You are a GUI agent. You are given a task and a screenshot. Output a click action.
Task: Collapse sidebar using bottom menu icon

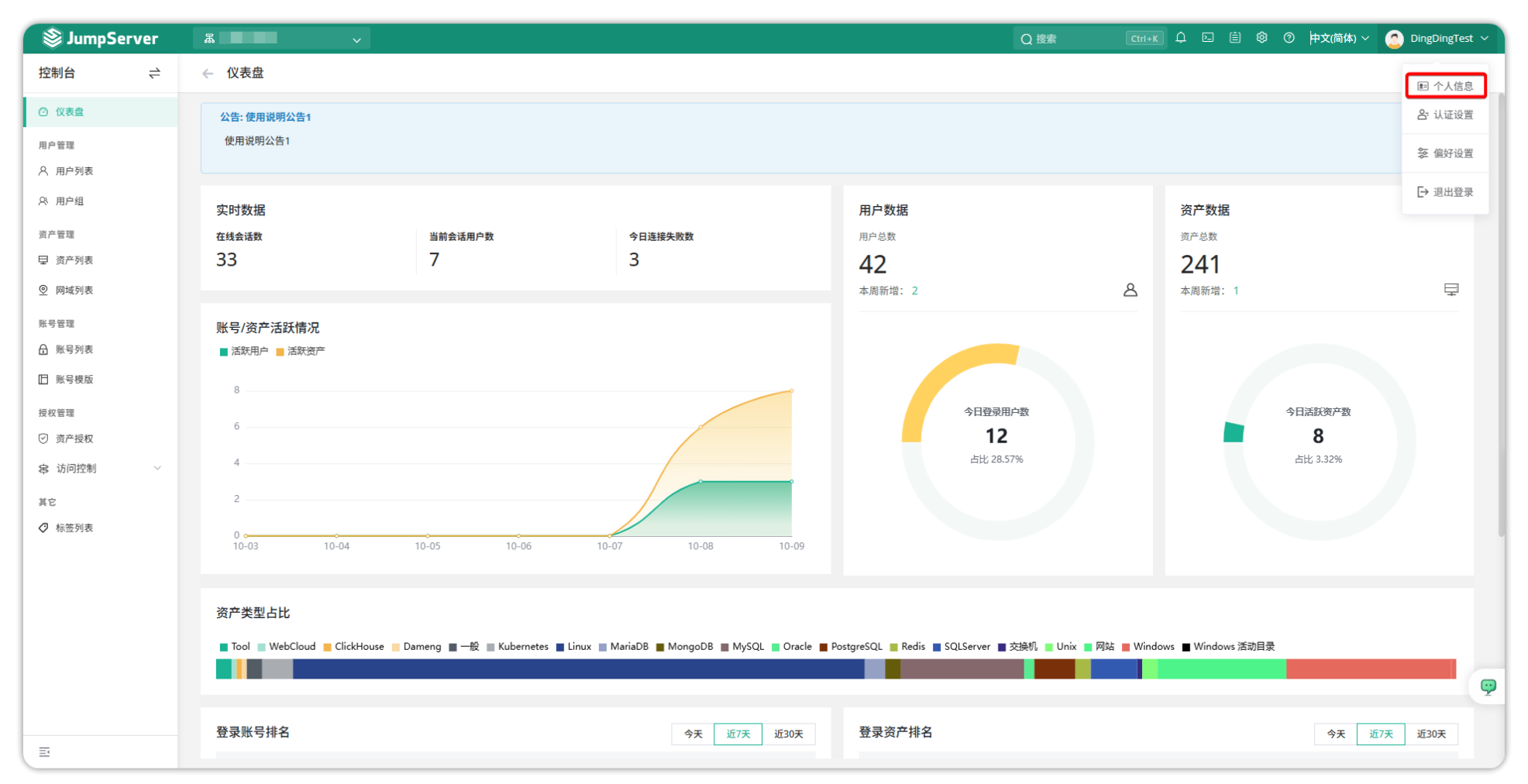pos(44,751)
